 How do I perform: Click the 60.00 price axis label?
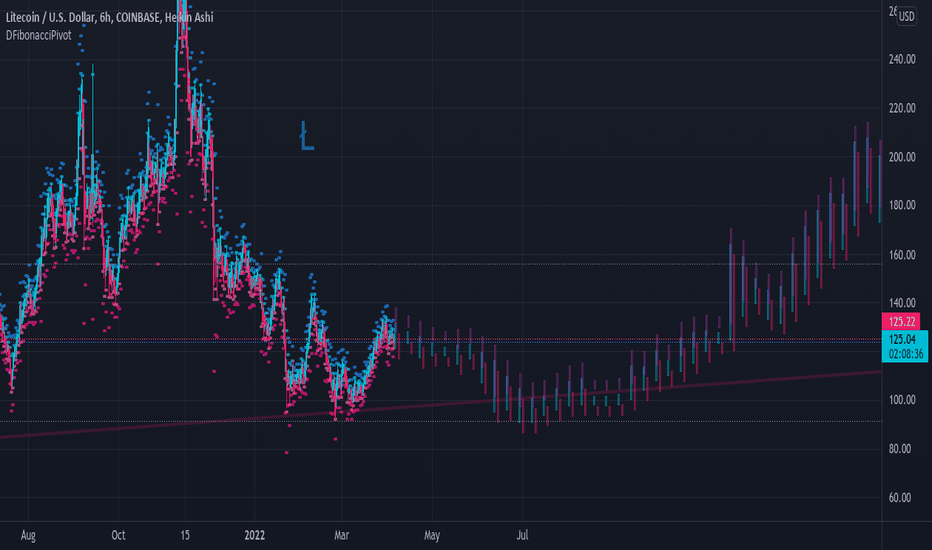pos(899,498)
